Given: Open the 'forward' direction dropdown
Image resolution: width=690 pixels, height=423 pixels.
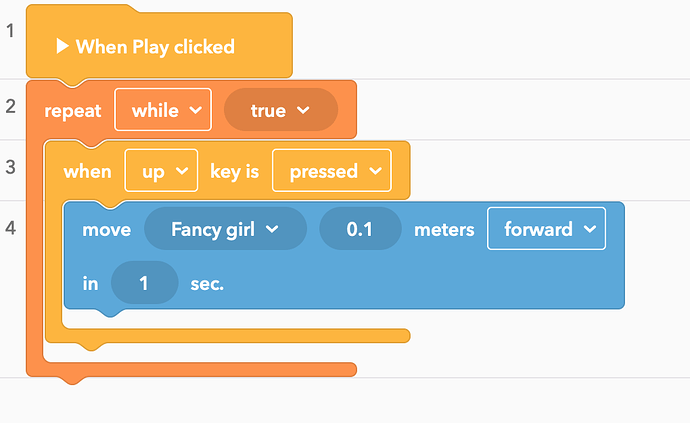Looking at the screenshot, I should click(547, 228).
